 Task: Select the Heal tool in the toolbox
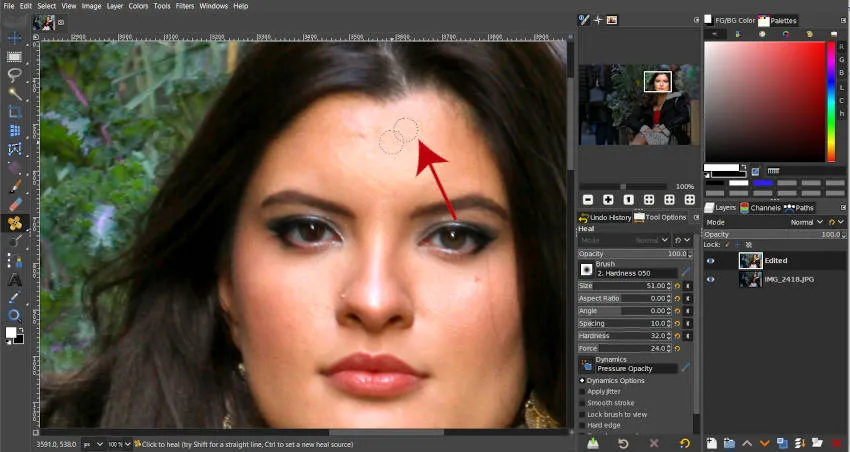(15, 223)
